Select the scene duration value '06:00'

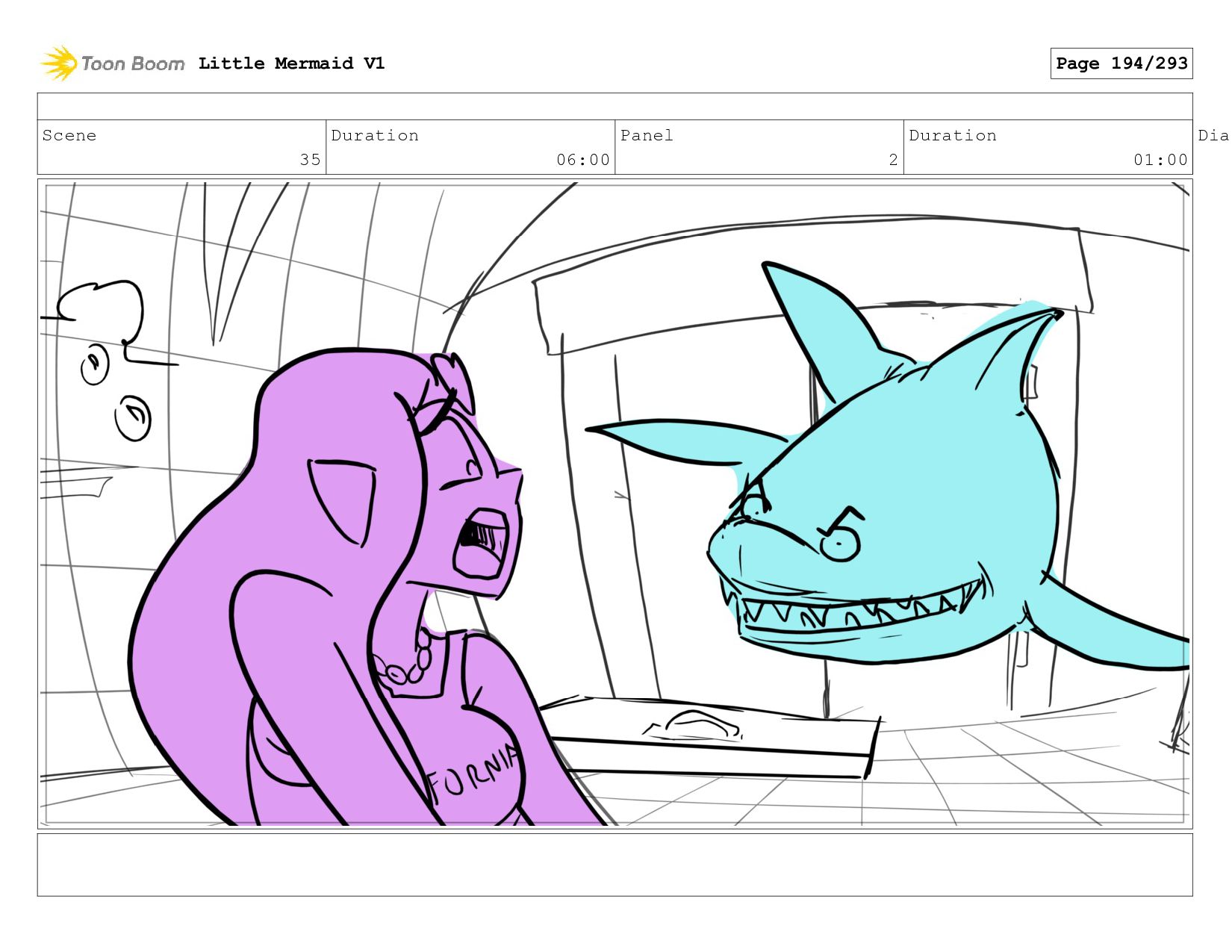583,160
